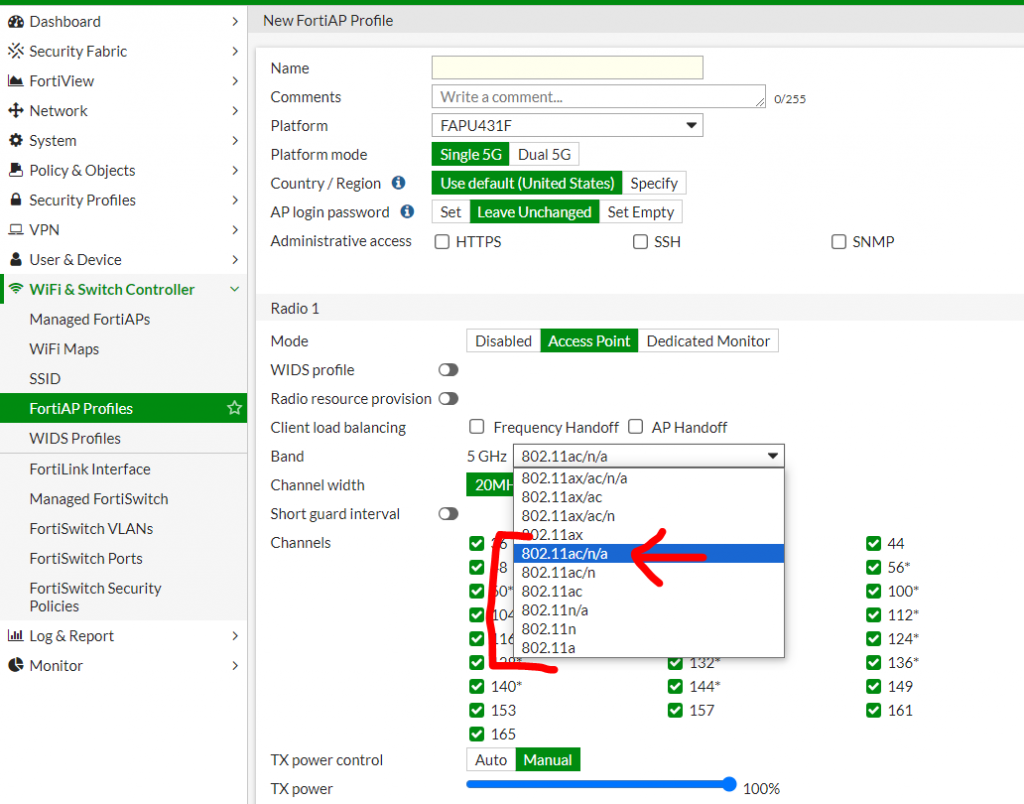Expand the System menu chevron
Viewport: 1024px width, 804px height.
(234, 140)
